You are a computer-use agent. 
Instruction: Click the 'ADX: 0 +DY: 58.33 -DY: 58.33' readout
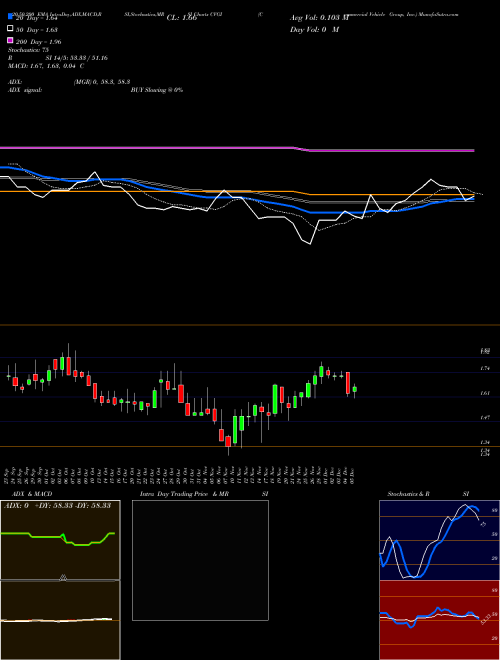[x=57, y=505]
